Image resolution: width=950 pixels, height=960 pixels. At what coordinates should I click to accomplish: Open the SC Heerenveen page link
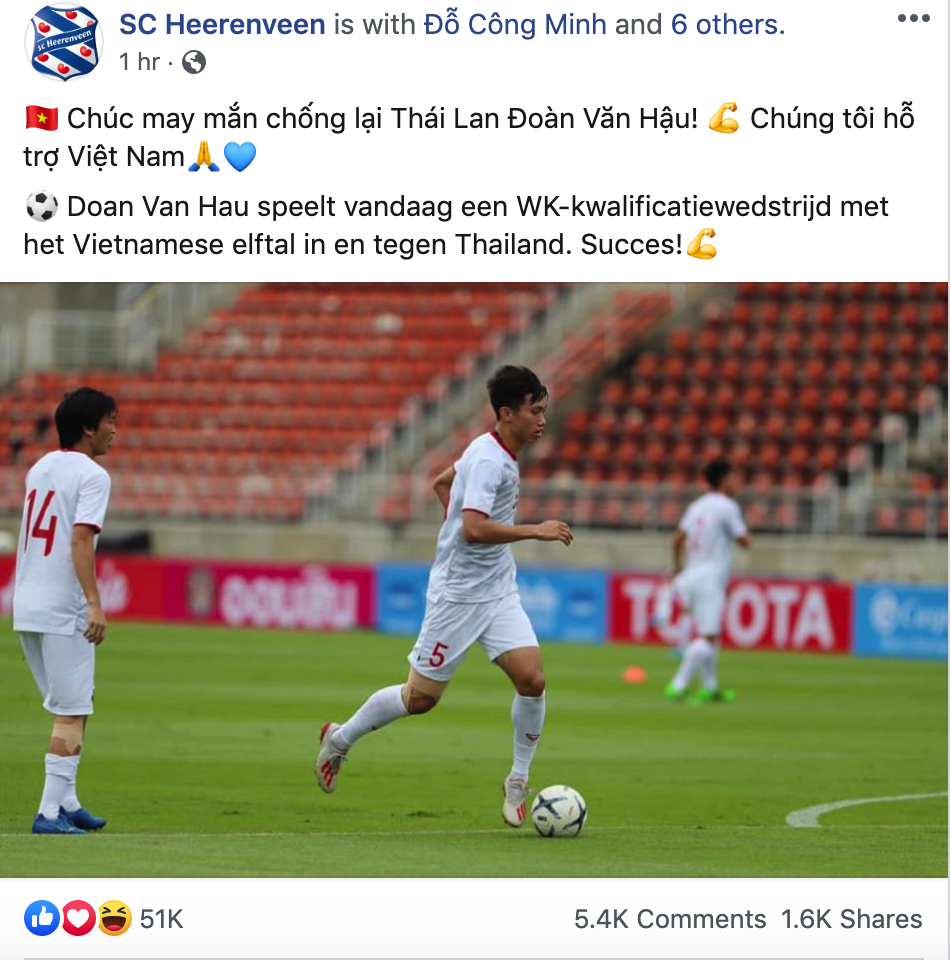tap(222, 25)
